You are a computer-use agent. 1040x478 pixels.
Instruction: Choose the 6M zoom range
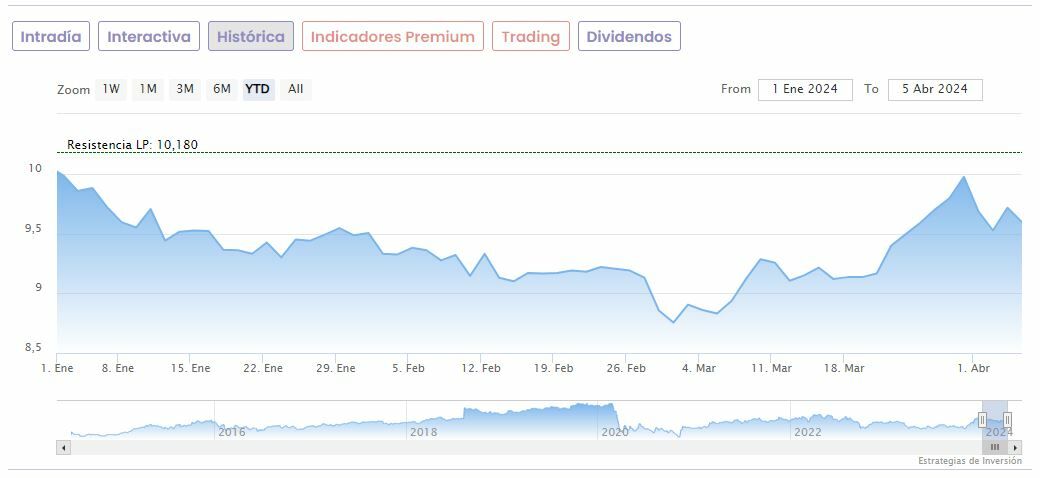[x=221, y=89]
